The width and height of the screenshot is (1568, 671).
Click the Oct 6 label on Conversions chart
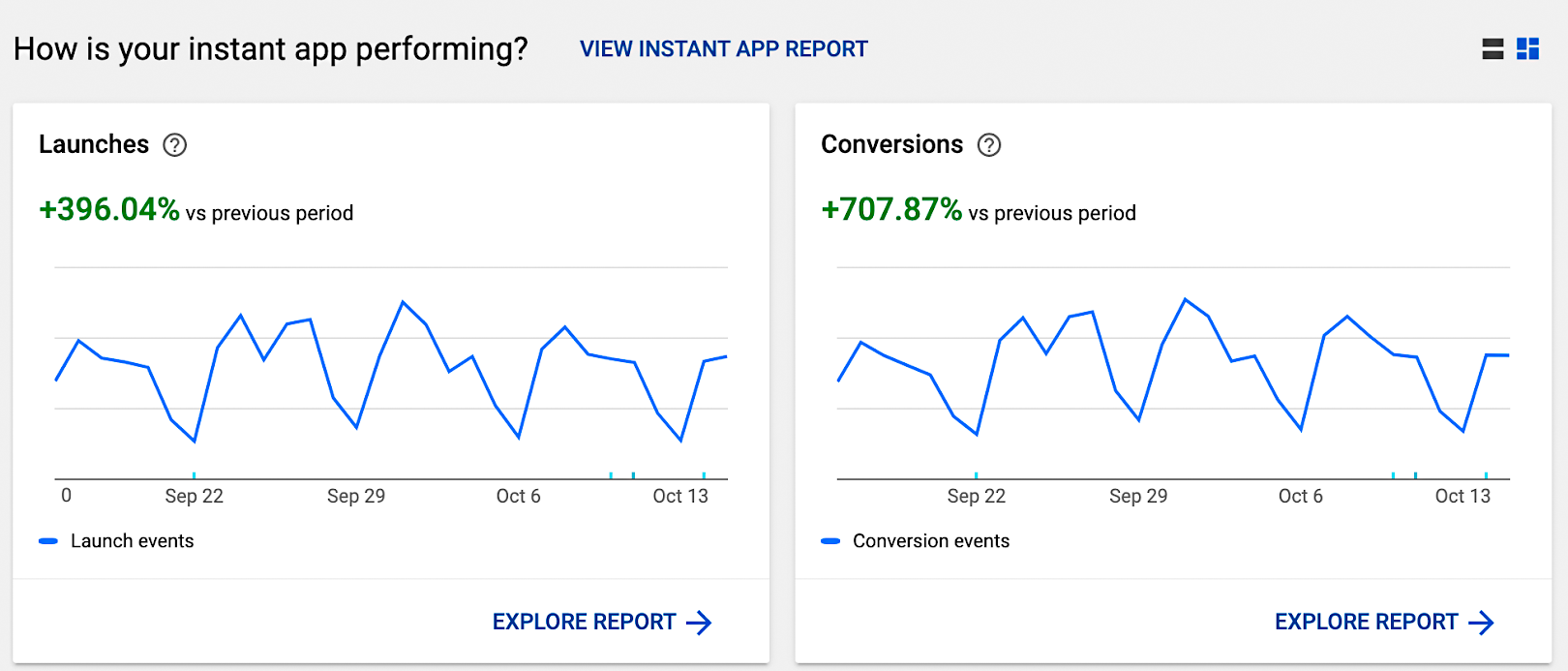coord(1300,496)
